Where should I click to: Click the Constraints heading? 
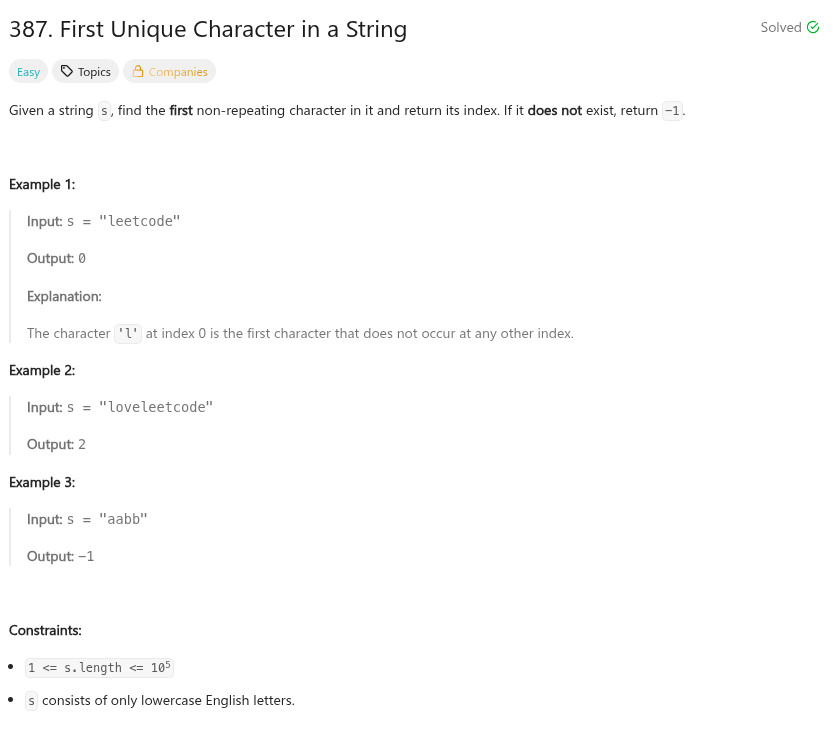click(45, 630)
